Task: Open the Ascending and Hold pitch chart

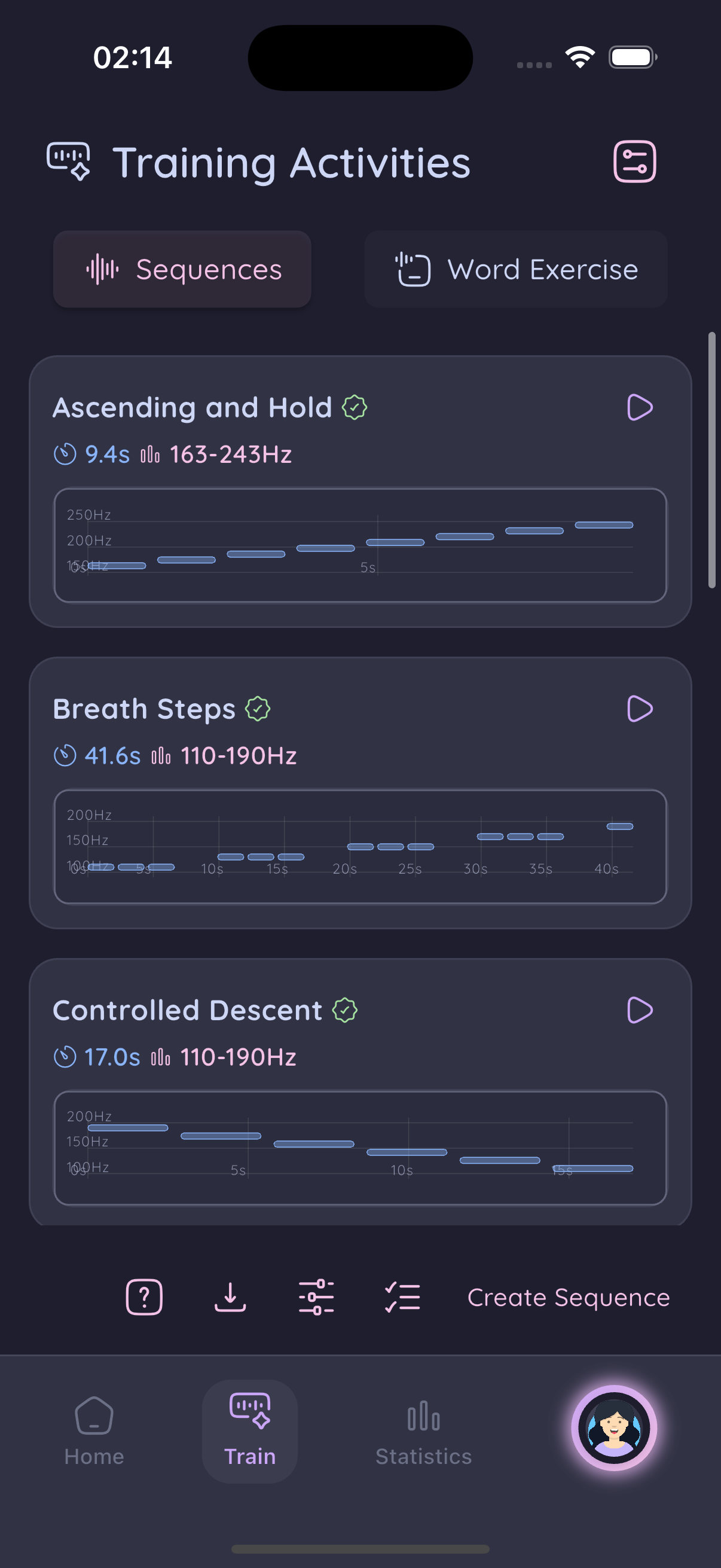Action: [360, 545]
